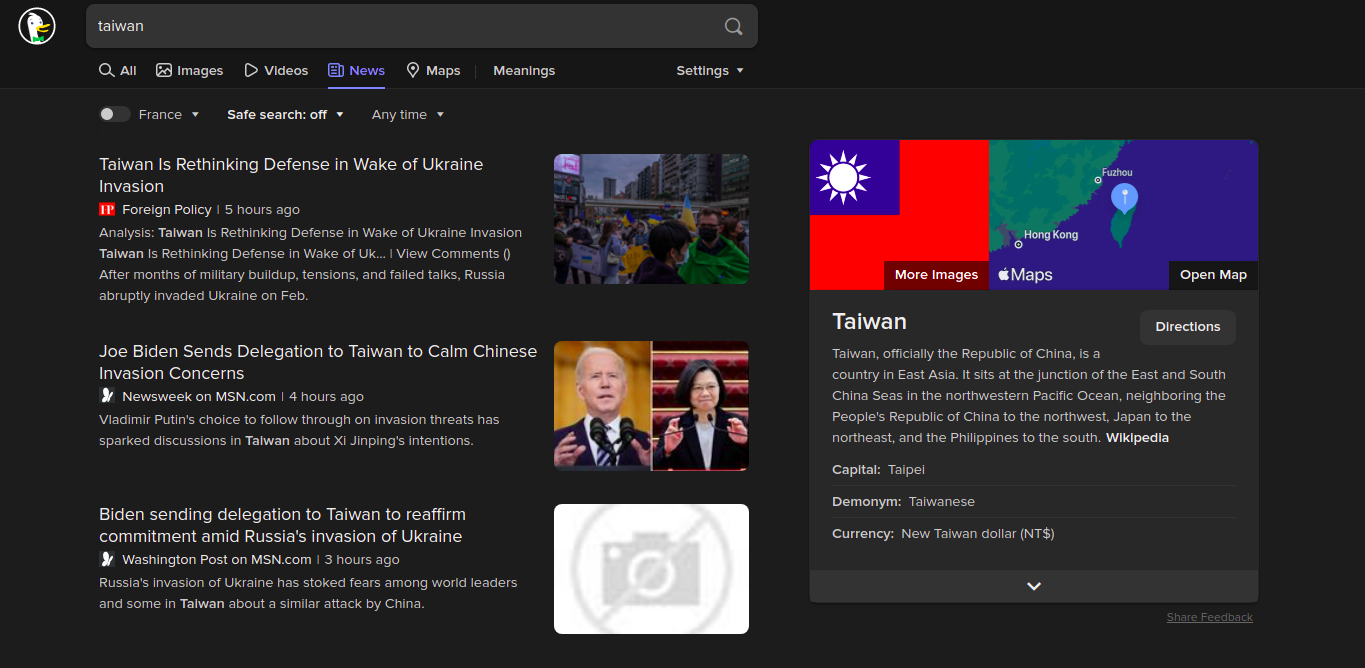Switch to the Images tab
The height and width of the screenshot is (668, 1365).
click(190, 71)
